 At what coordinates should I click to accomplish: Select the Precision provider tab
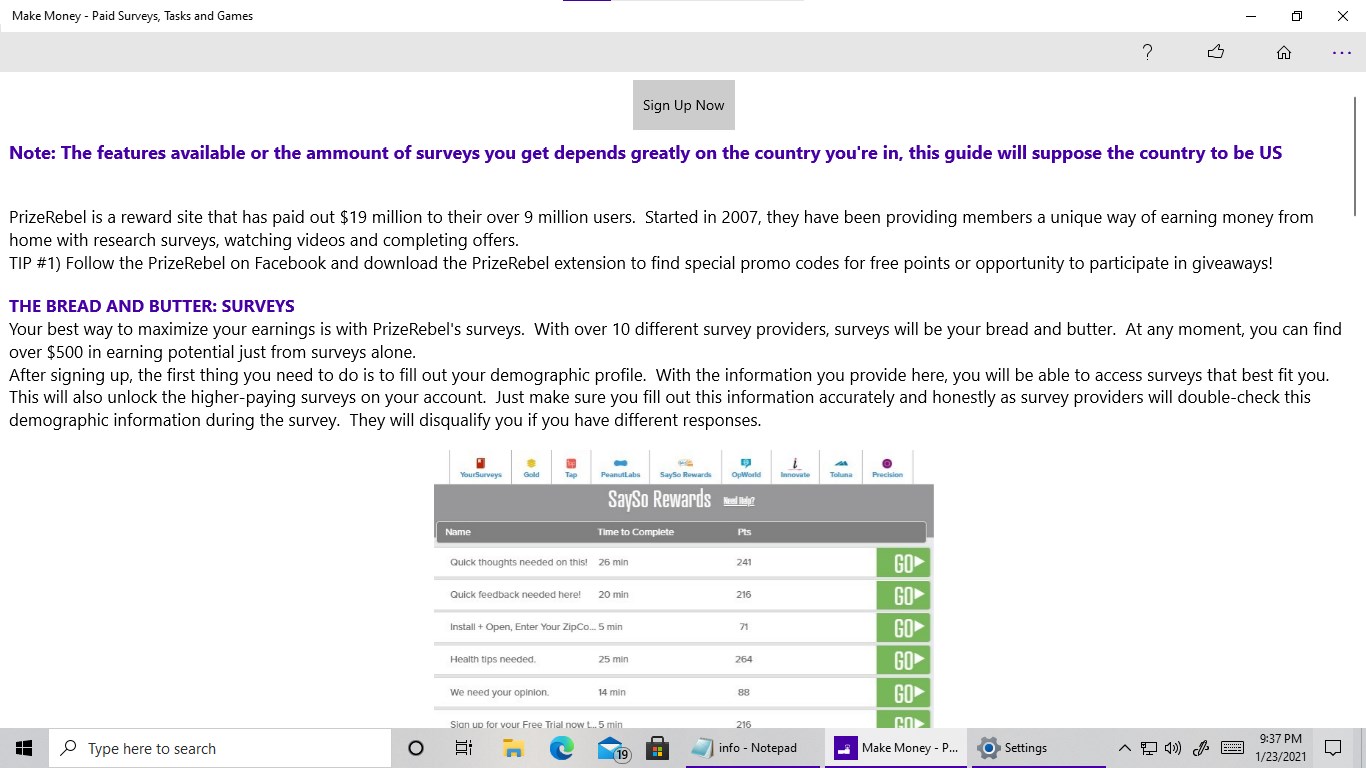(x=887, y=467)
